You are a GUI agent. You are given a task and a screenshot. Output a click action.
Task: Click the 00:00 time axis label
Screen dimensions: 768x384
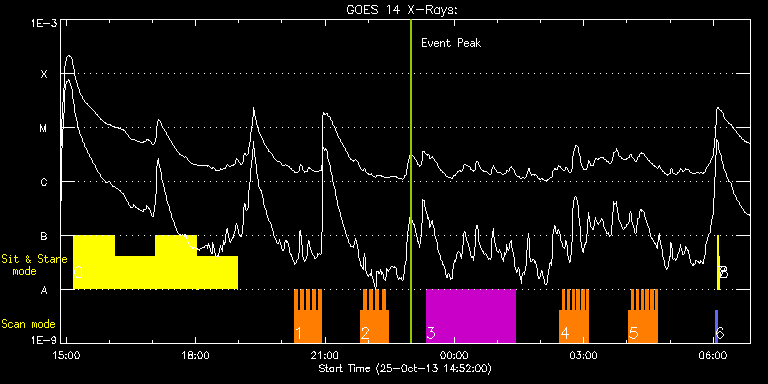(x=454, y=354)
